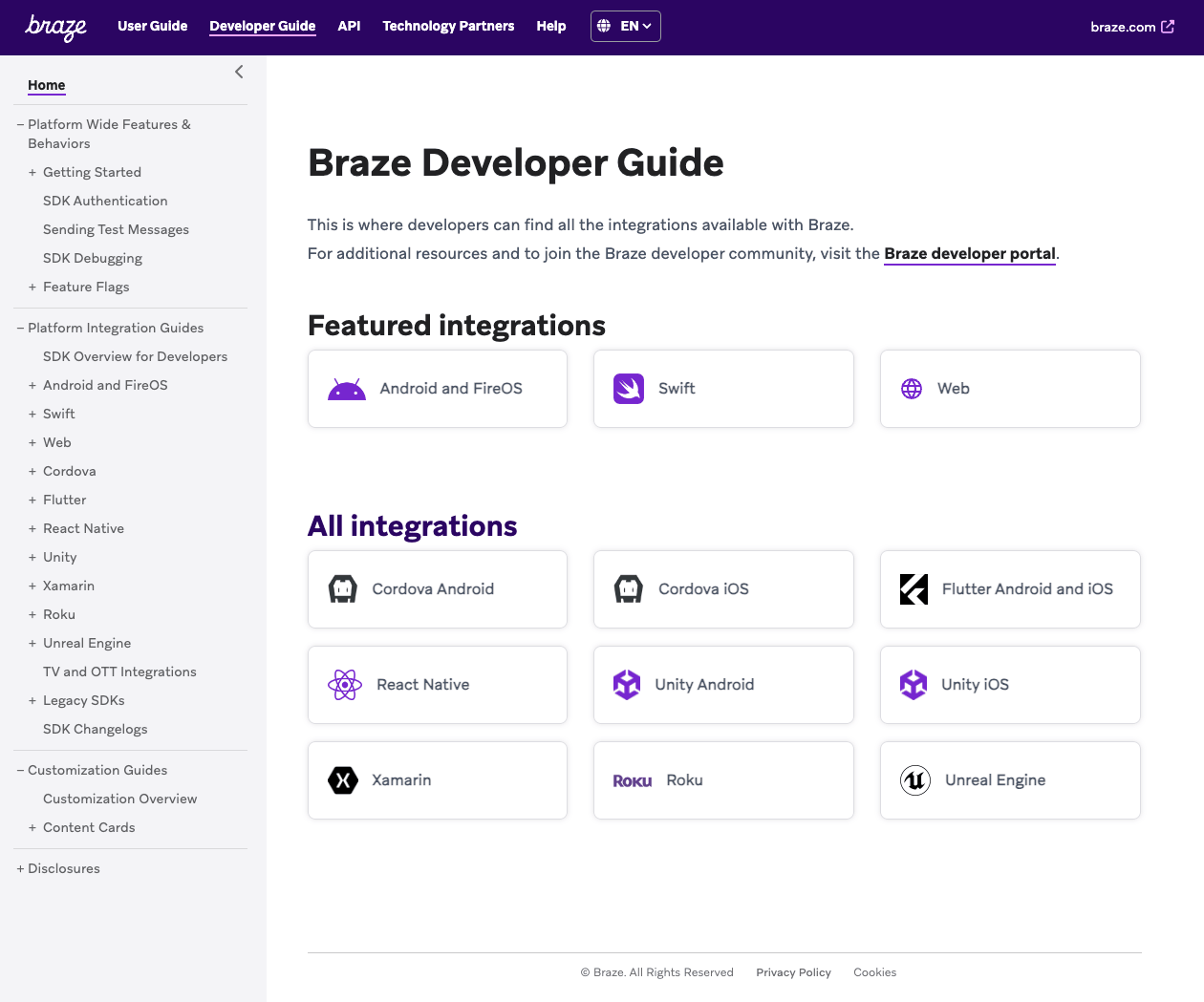Click the 'Unreal Engine' integration card label
The width and height of the screenshot is (1204, 1002).
click(996, 780)
